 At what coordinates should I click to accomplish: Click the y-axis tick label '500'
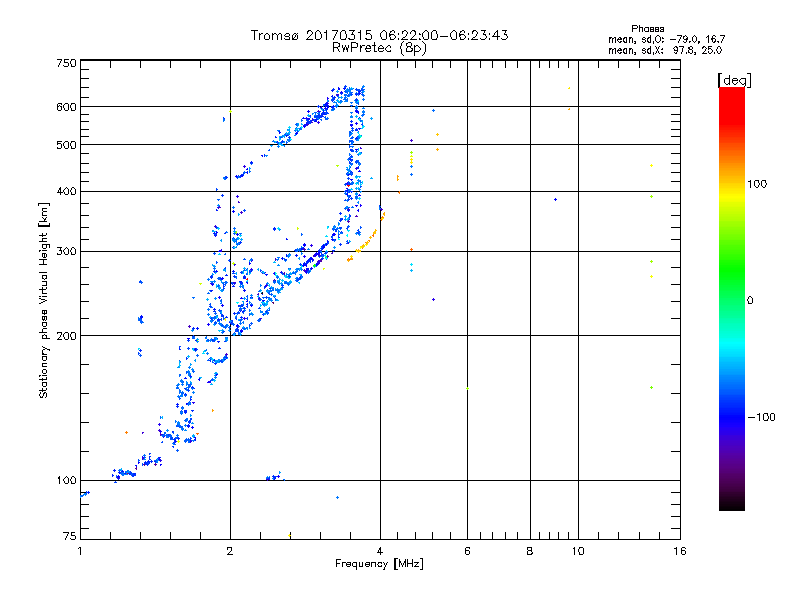point(66,145)
